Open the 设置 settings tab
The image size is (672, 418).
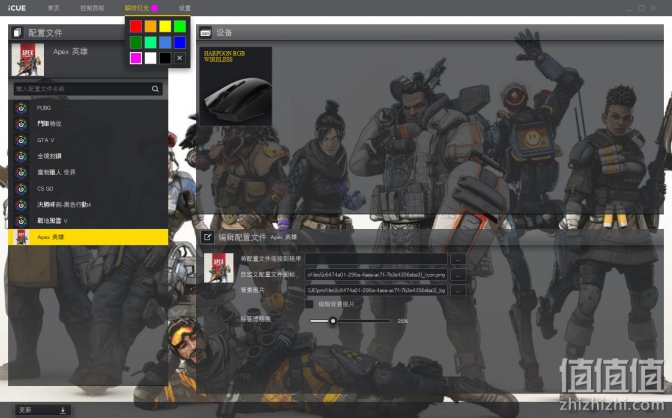coord(185,8)
